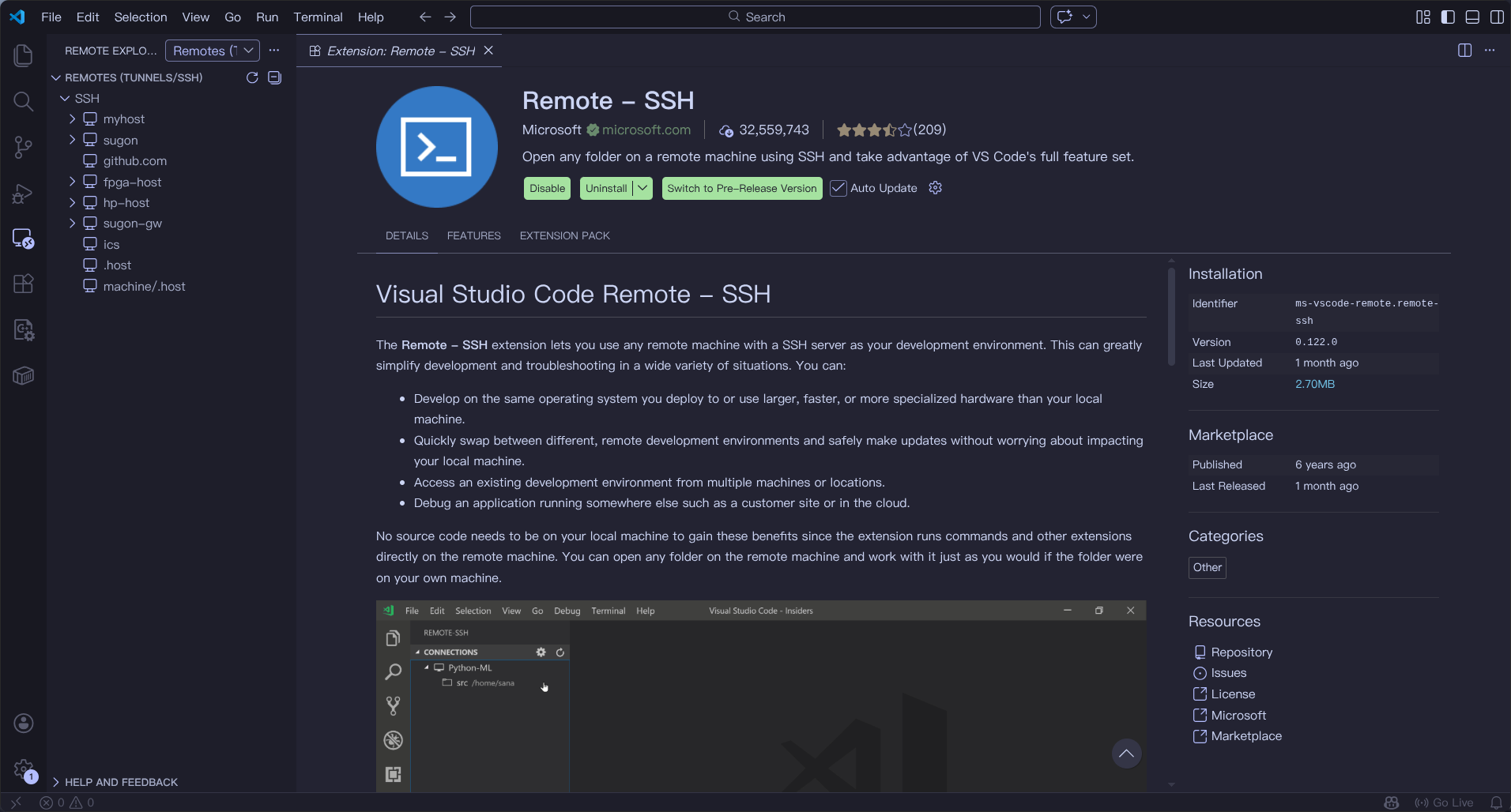Open the Repository resource link
Screen dimensions: 1511x812
coord(1242,652)
